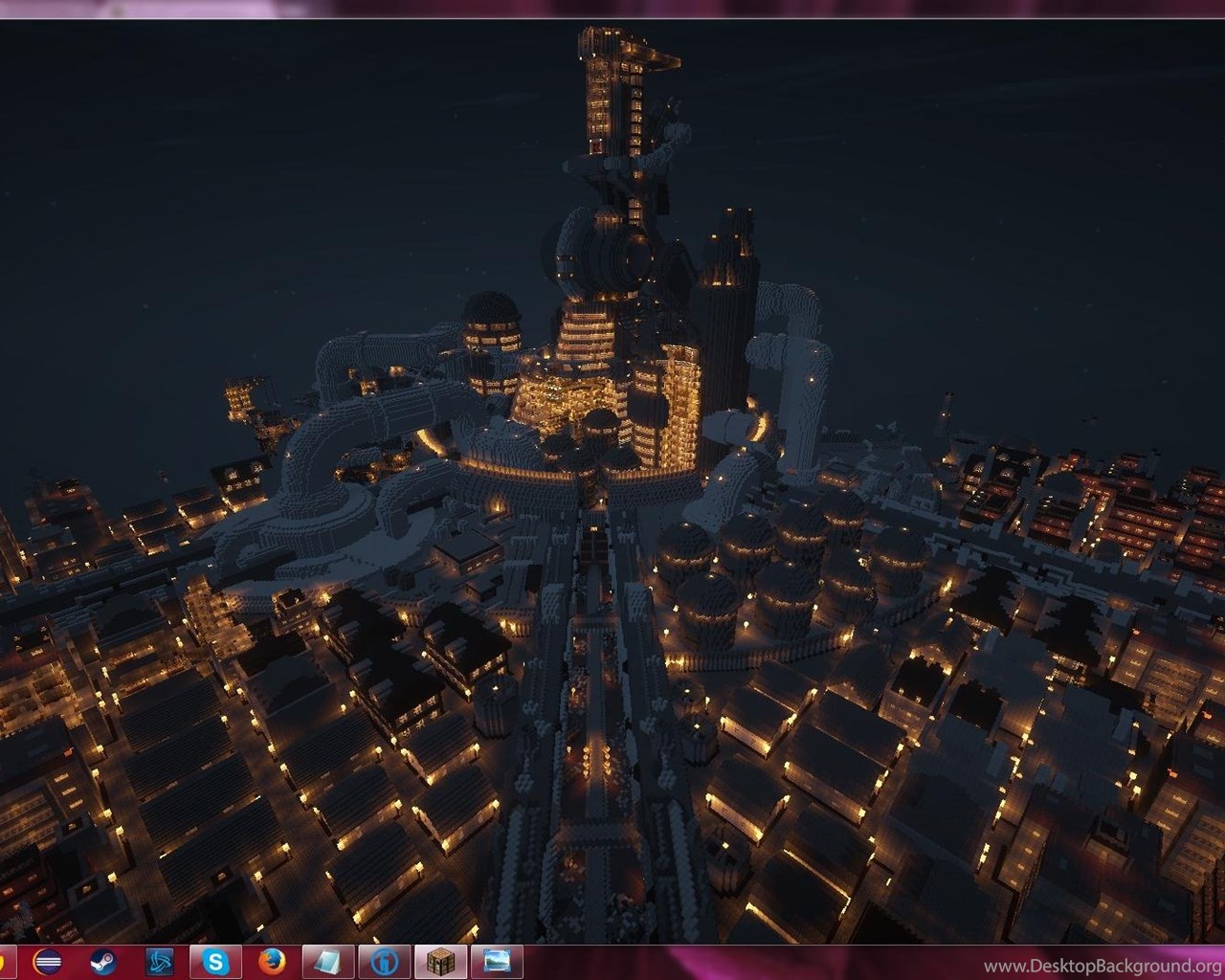Switch to Skype in the taskbar
The image size is (1225, 980).
click(x=216, y=961)
